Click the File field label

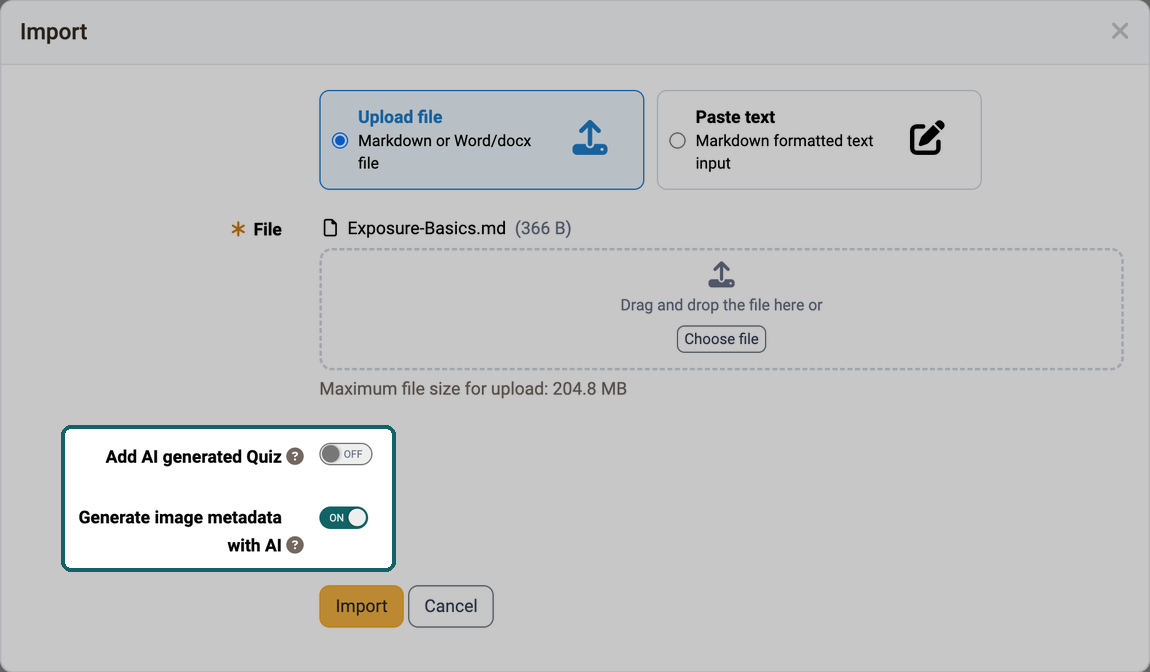click(268, 230)
